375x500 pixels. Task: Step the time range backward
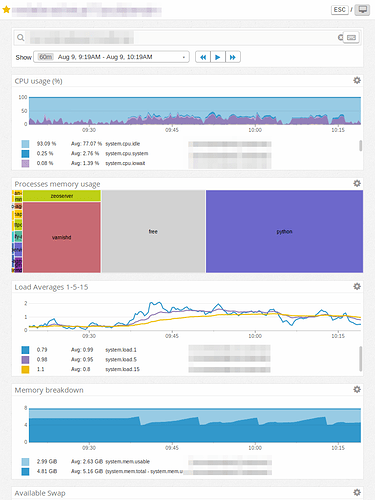coord(203,57)
